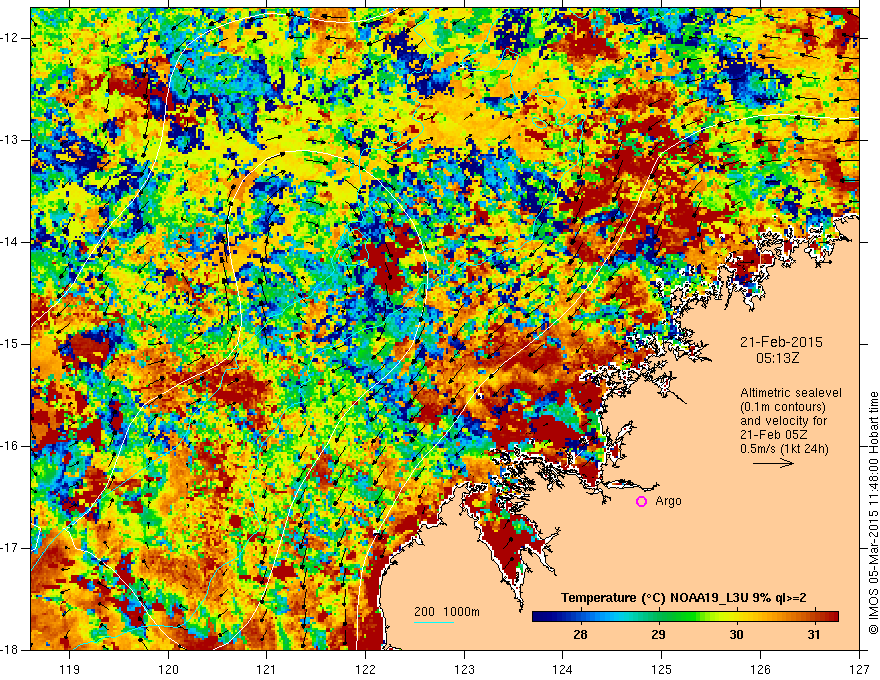Viewport: 880px width, 680px height.
Task: Click the longitude '125' axis label
Action: pos(662,669)
